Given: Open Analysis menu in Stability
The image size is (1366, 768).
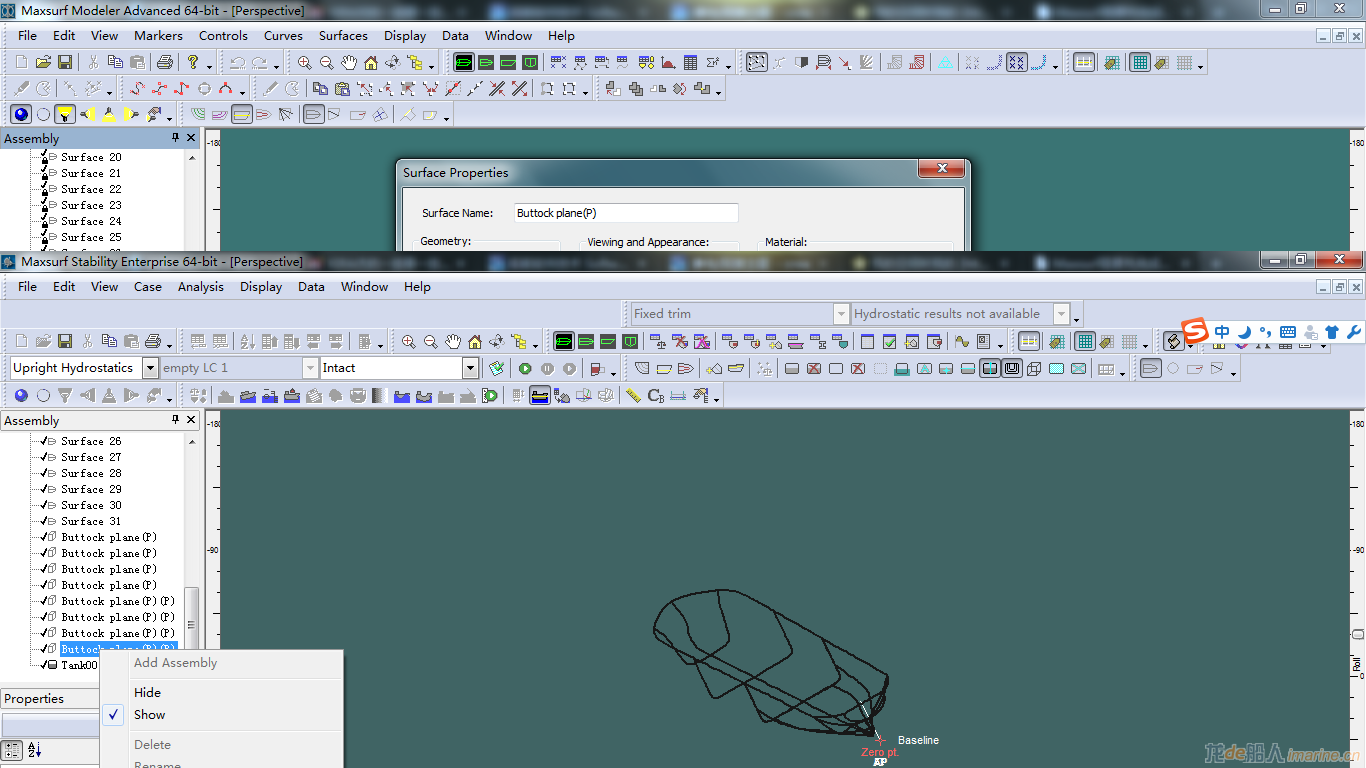Looking at the screenshot, I should tap(201, 286).
